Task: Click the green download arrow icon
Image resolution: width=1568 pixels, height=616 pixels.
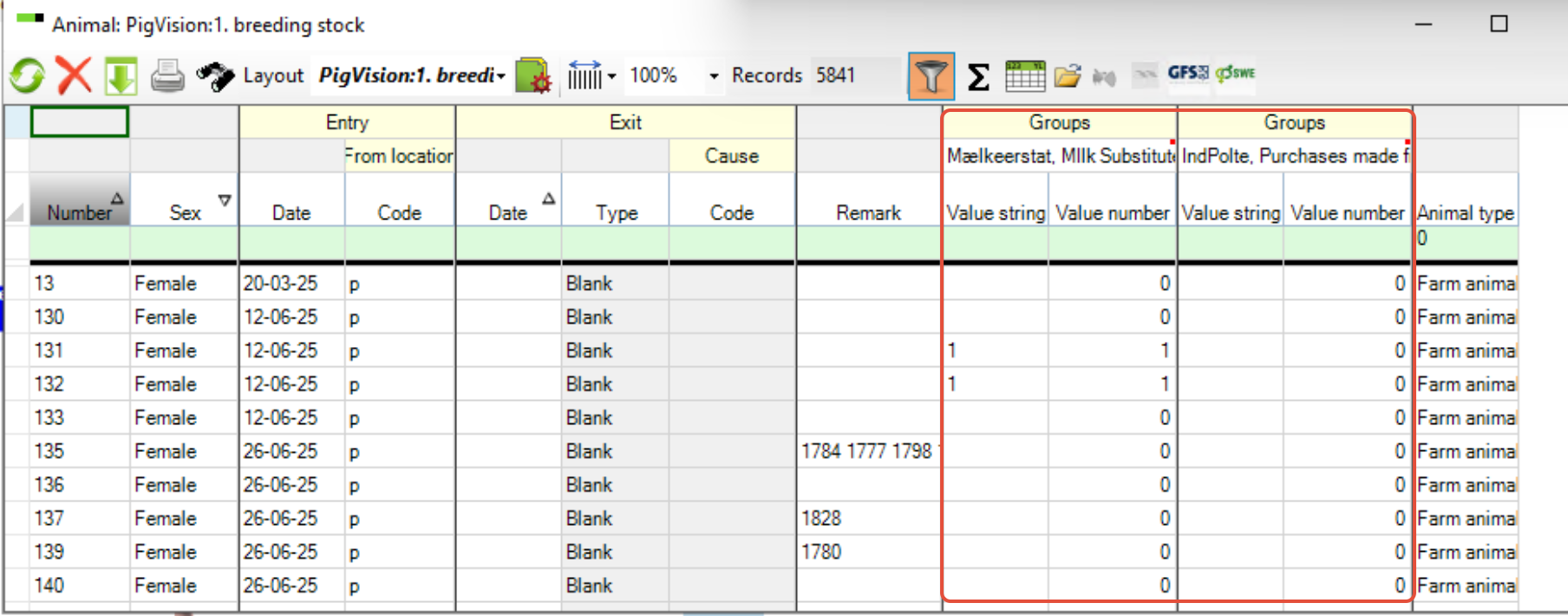Action: tap(121, 75)
